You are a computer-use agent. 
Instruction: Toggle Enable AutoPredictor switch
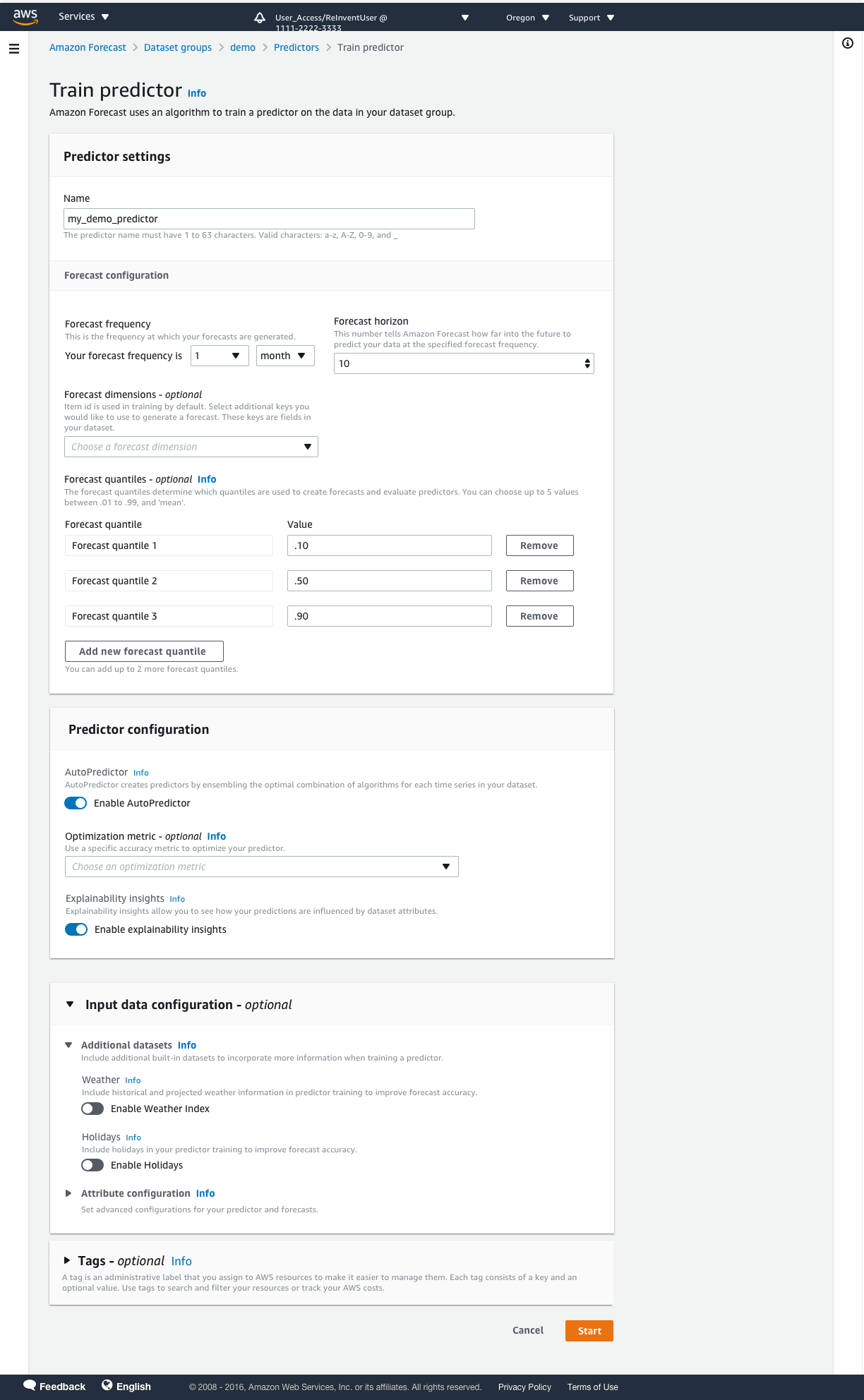[x=76, y=803]
